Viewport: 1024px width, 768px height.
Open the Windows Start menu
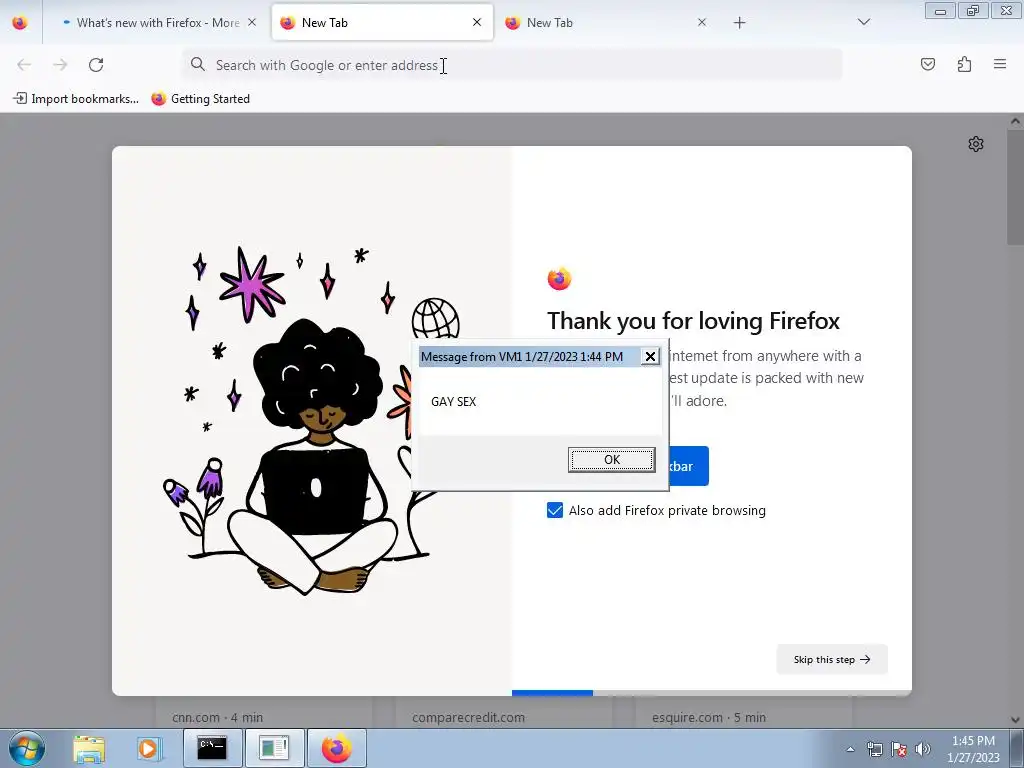[x=27, y=748]
